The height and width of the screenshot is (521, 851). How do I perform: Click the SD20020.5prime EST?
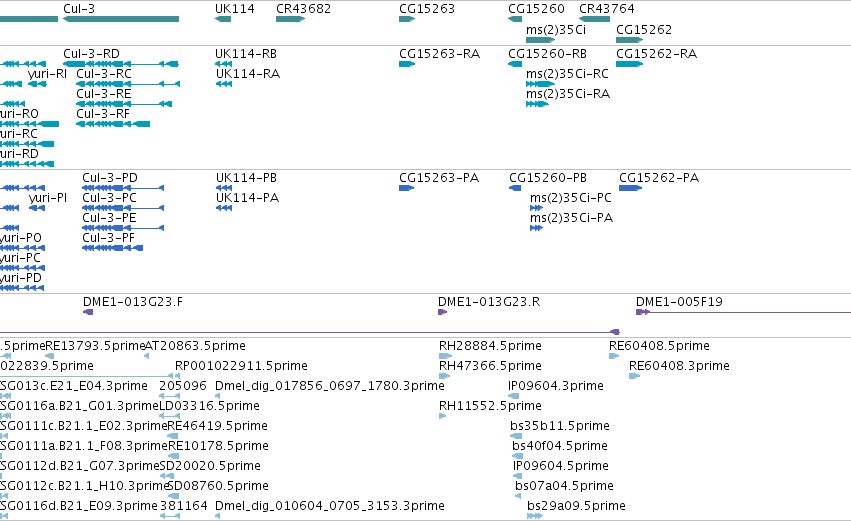(x=167, y=476)
